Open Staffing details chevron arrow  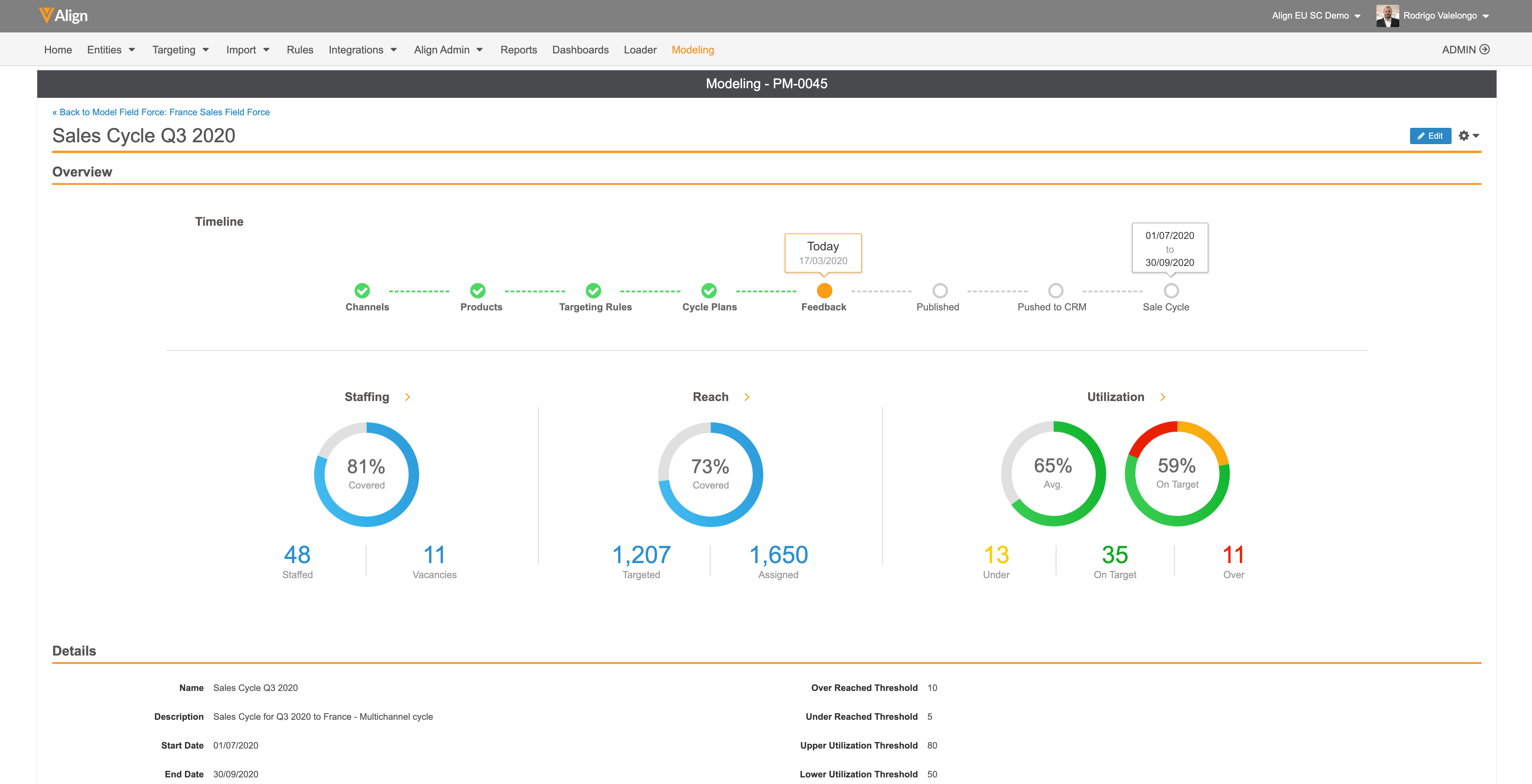pos(407,397)
